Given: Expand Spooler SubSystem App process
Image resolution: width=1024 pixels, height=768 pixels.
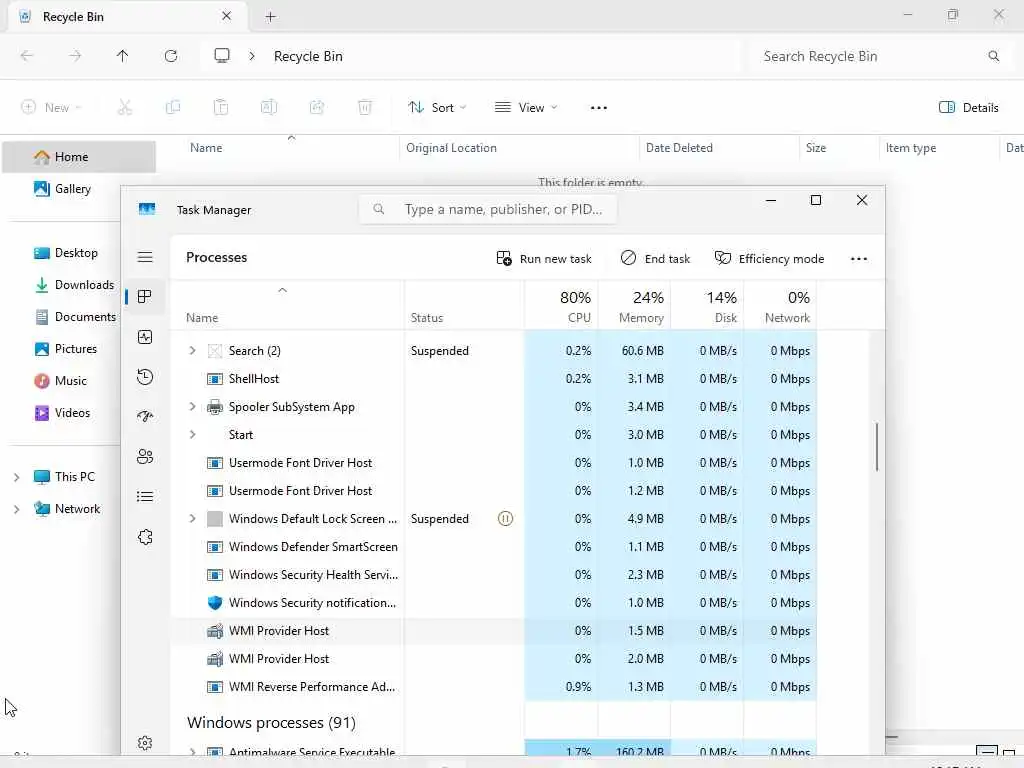Looking at the screenshot, I should click(x=192, y=406).
